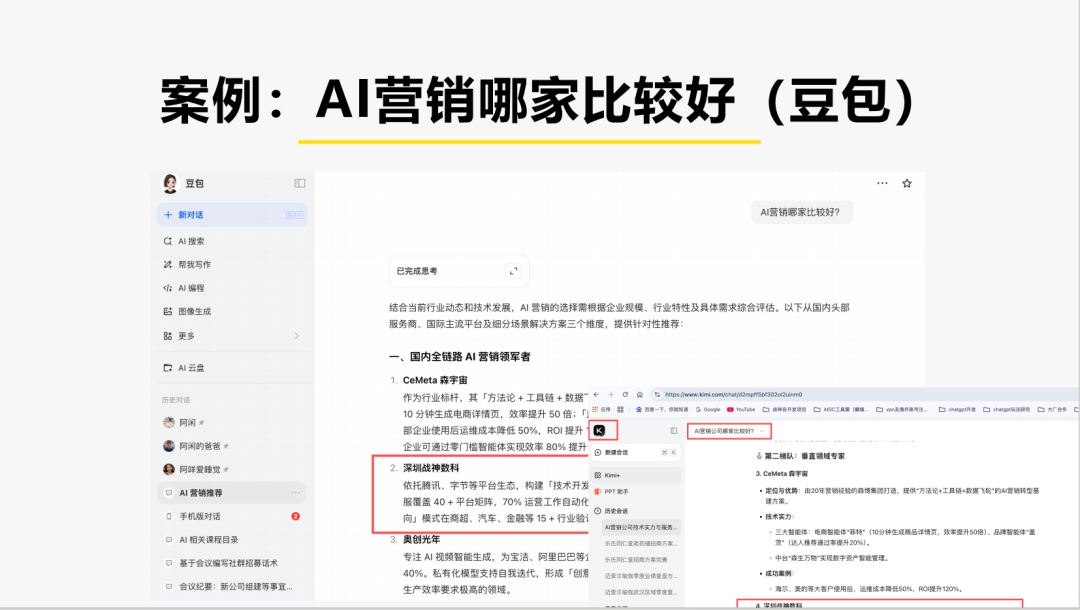
Task: Open the 应用 apps bookmark
Action: (x=601, y=409)
